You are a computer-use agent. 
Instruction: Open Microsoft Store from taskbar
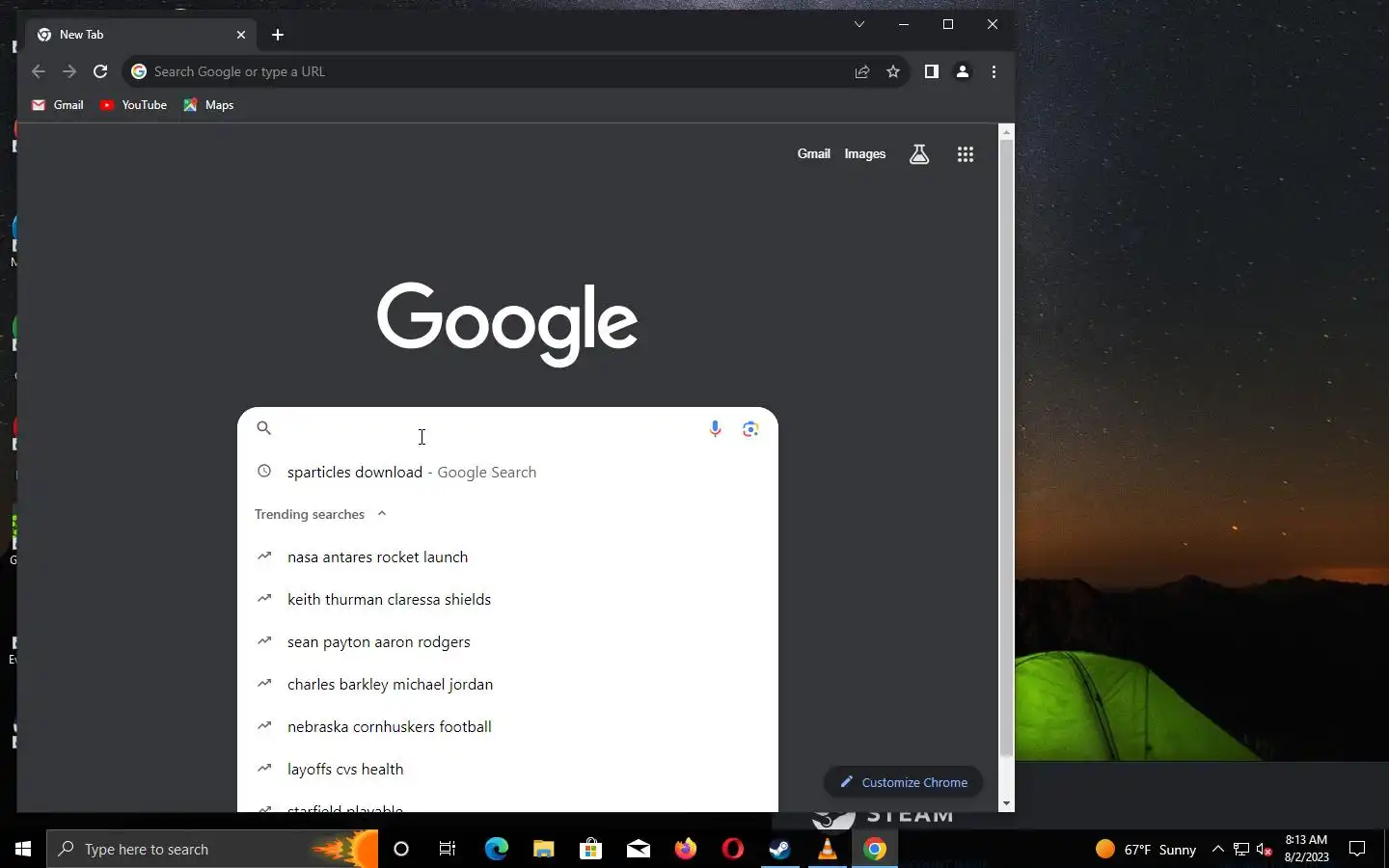tap(590, 849)
